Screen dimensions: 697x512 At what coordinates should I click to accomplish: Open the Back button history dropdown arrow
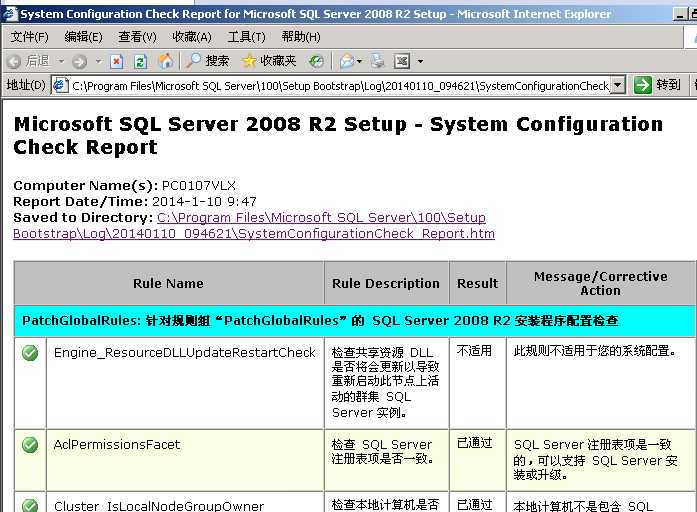click(61, 61)
